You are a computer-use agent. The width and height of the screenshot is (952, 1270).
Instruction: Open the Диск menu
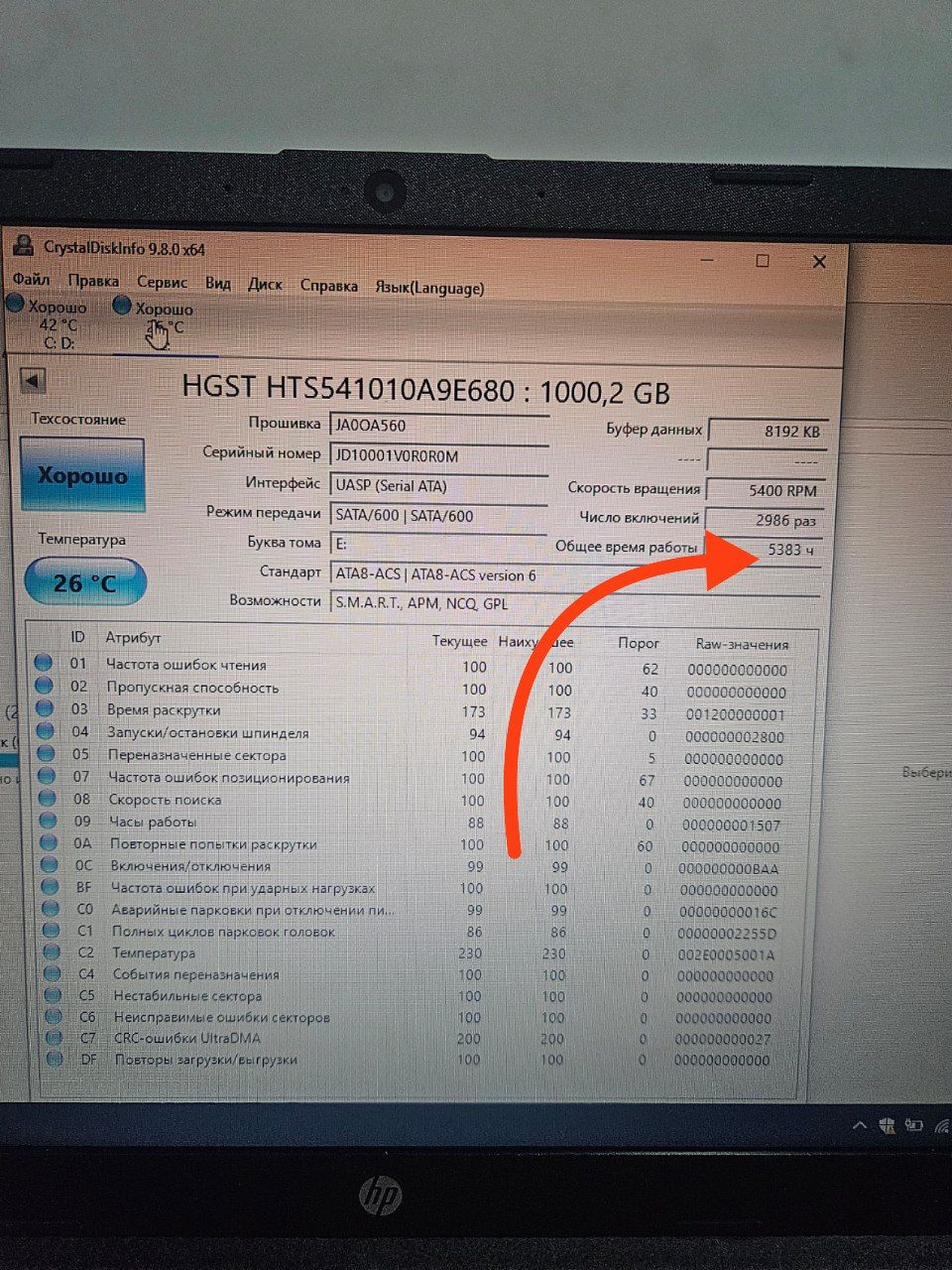coord(265,285)
